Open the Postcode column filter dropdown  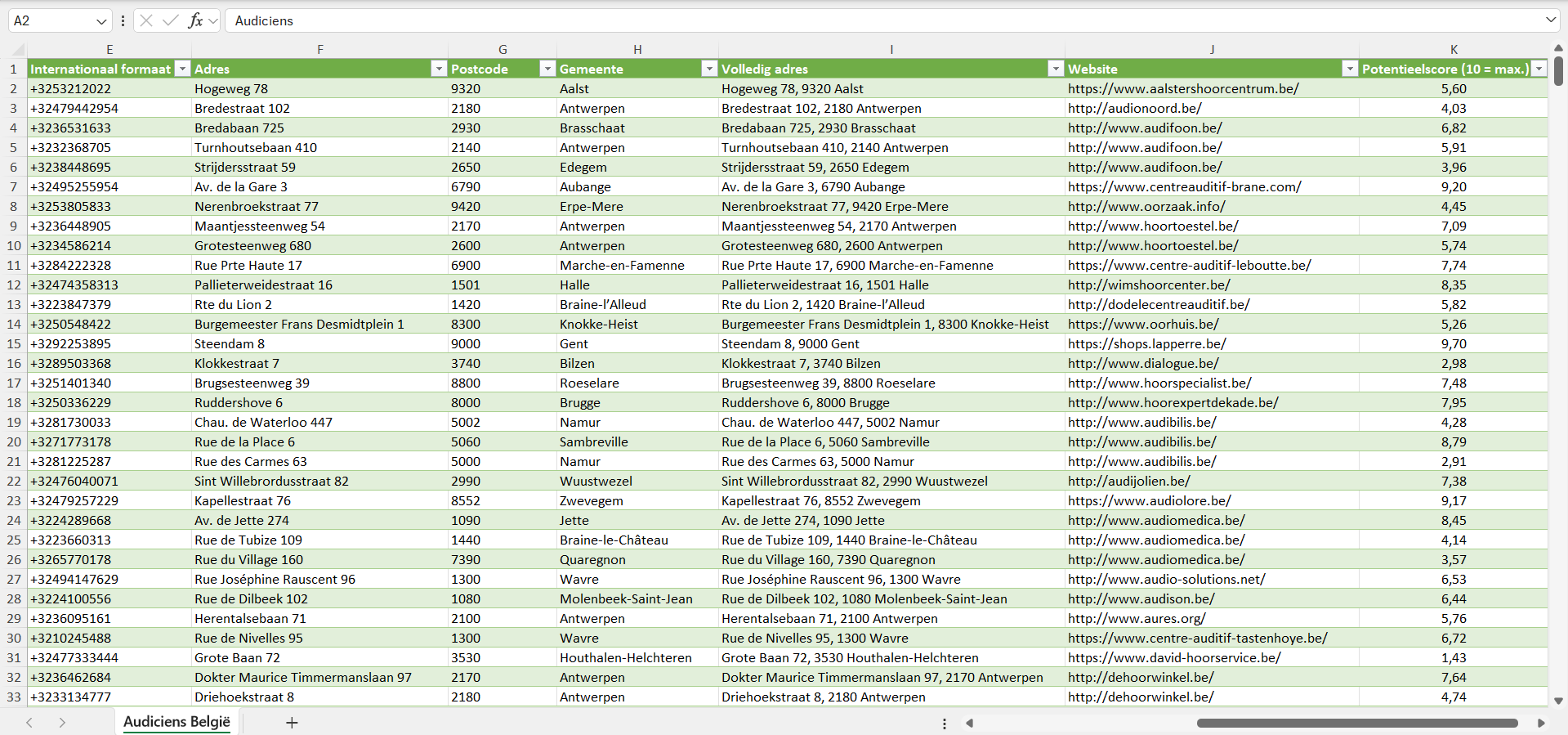click(547, 69)
